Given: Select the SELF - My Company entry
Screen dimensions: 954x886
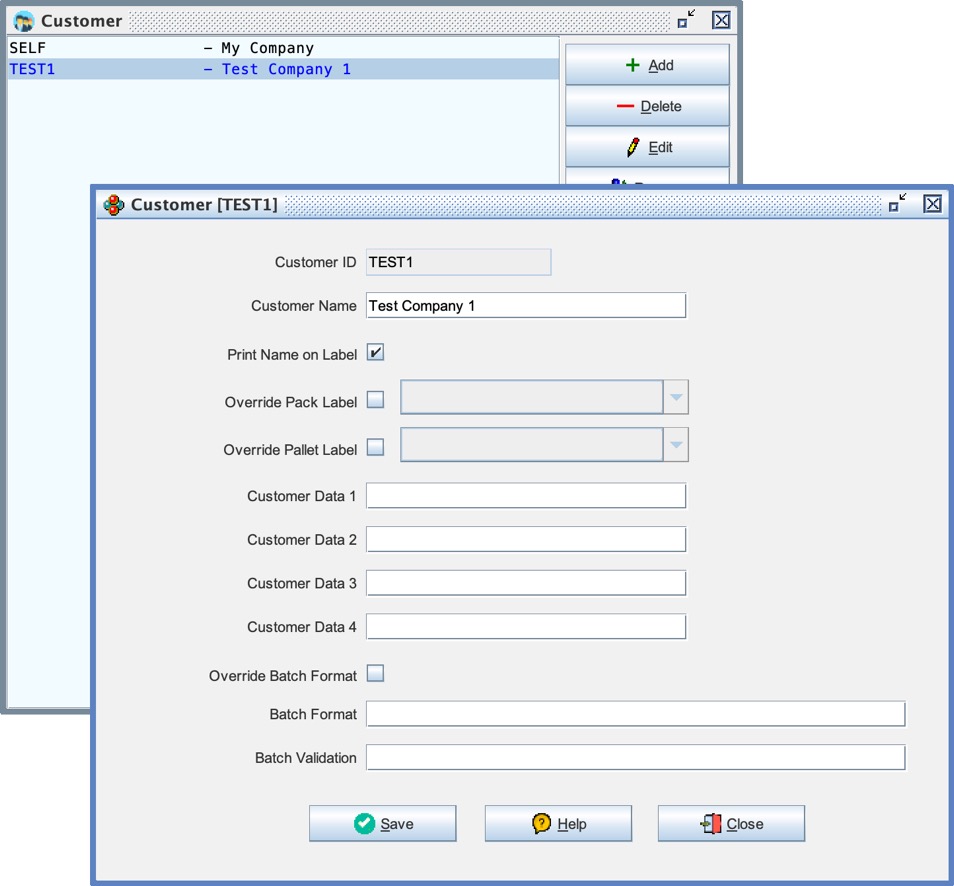Looking at the screenshot, I should [160, 48].
